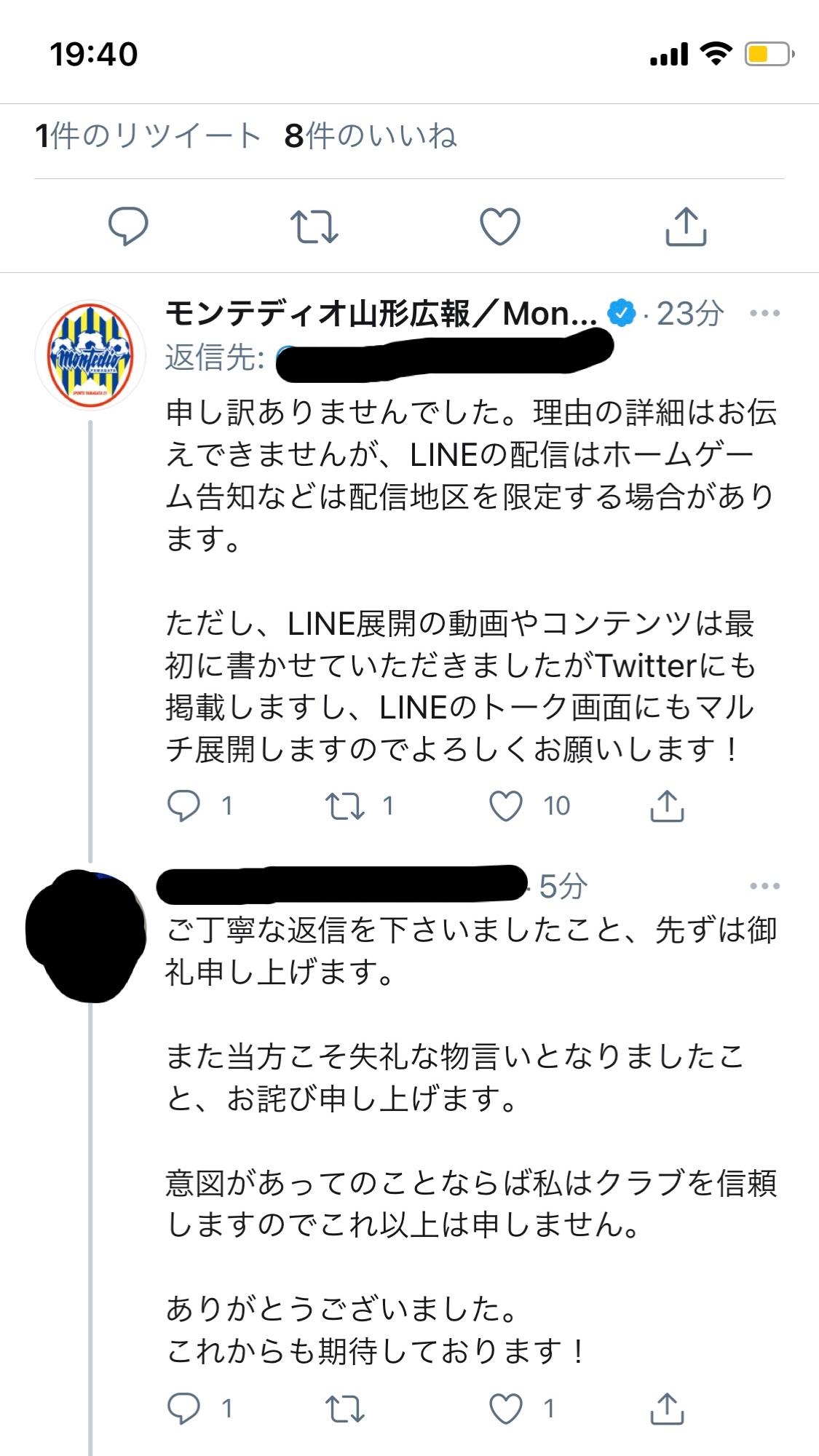Like the 5分 reply with 1 like
The height and width of the screenshot is (1456, 819).
506,1409
